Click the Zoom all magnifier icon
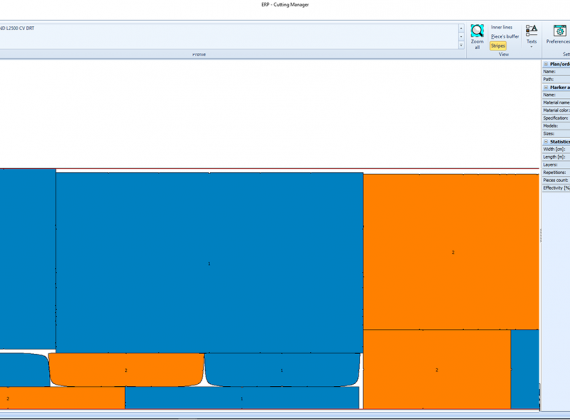The width and height of the screenshot is (570, 420). click(x=477, y=31)
